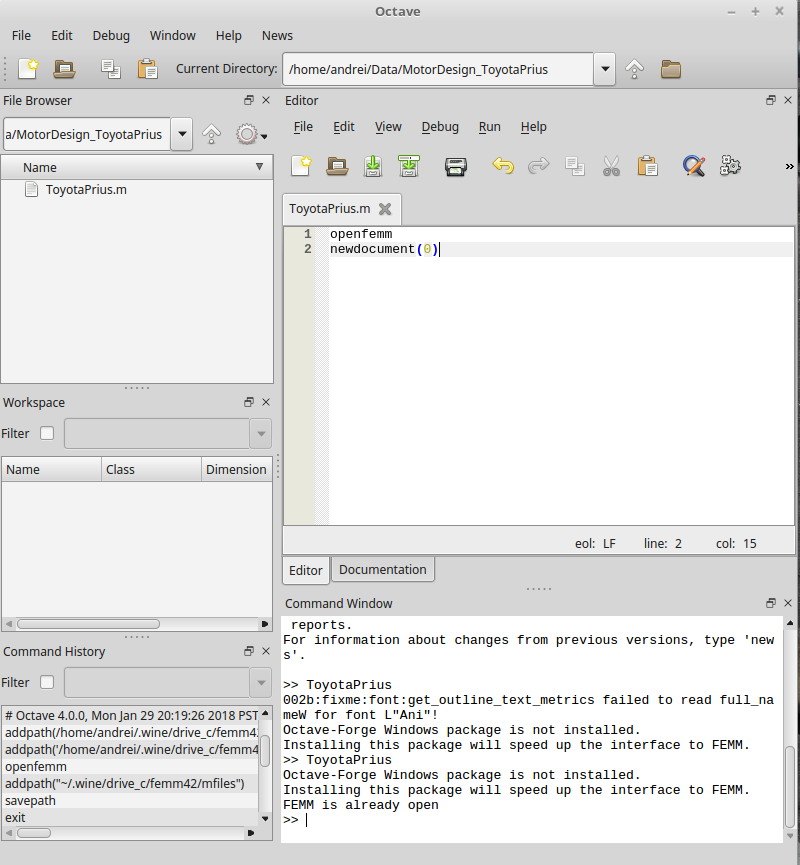800x865 pixels.
Task: Browse directories with main toolbar folder icon
Action: [670, 69]
